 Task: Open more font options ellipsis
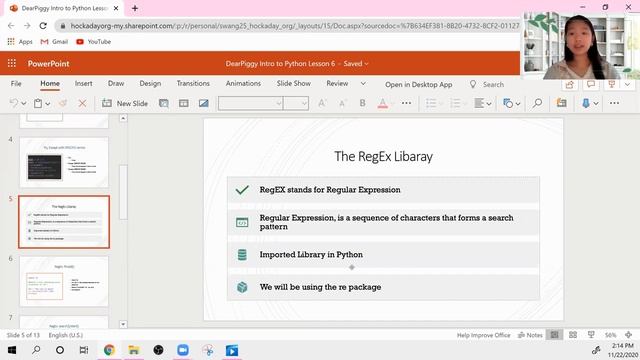tap(406, 103)
